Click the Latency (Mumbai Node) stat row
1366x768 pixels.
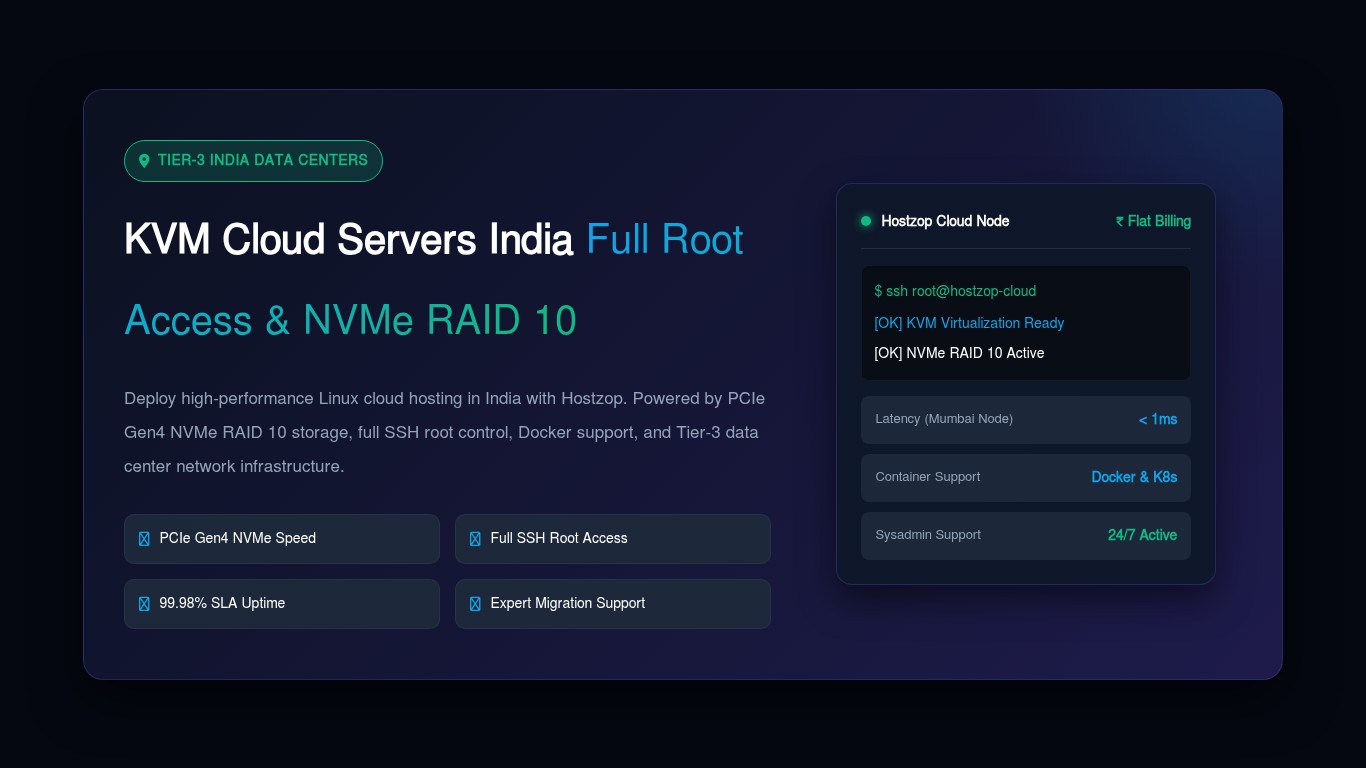click(x=1026, y=420)
